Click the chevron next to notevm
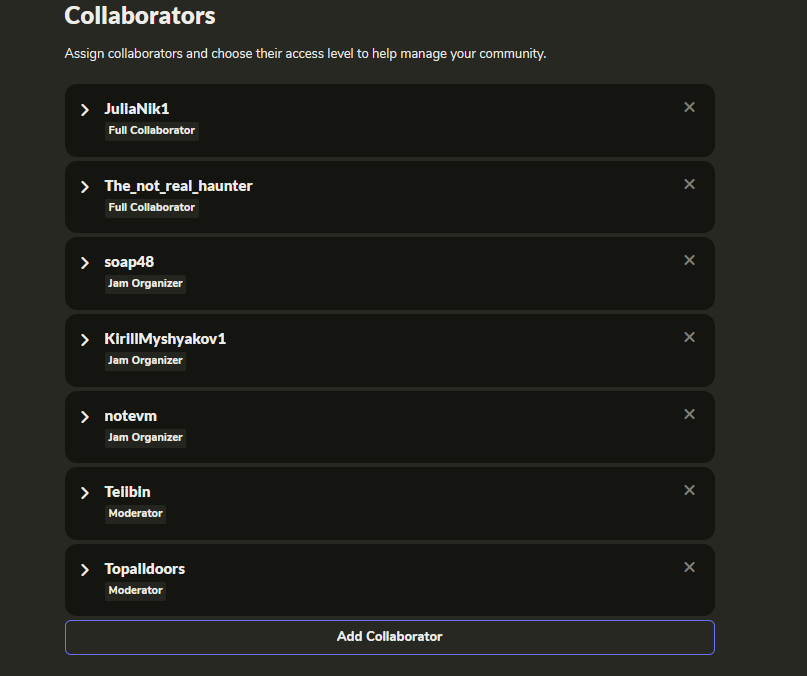The image size is (807, 676). 85,417
